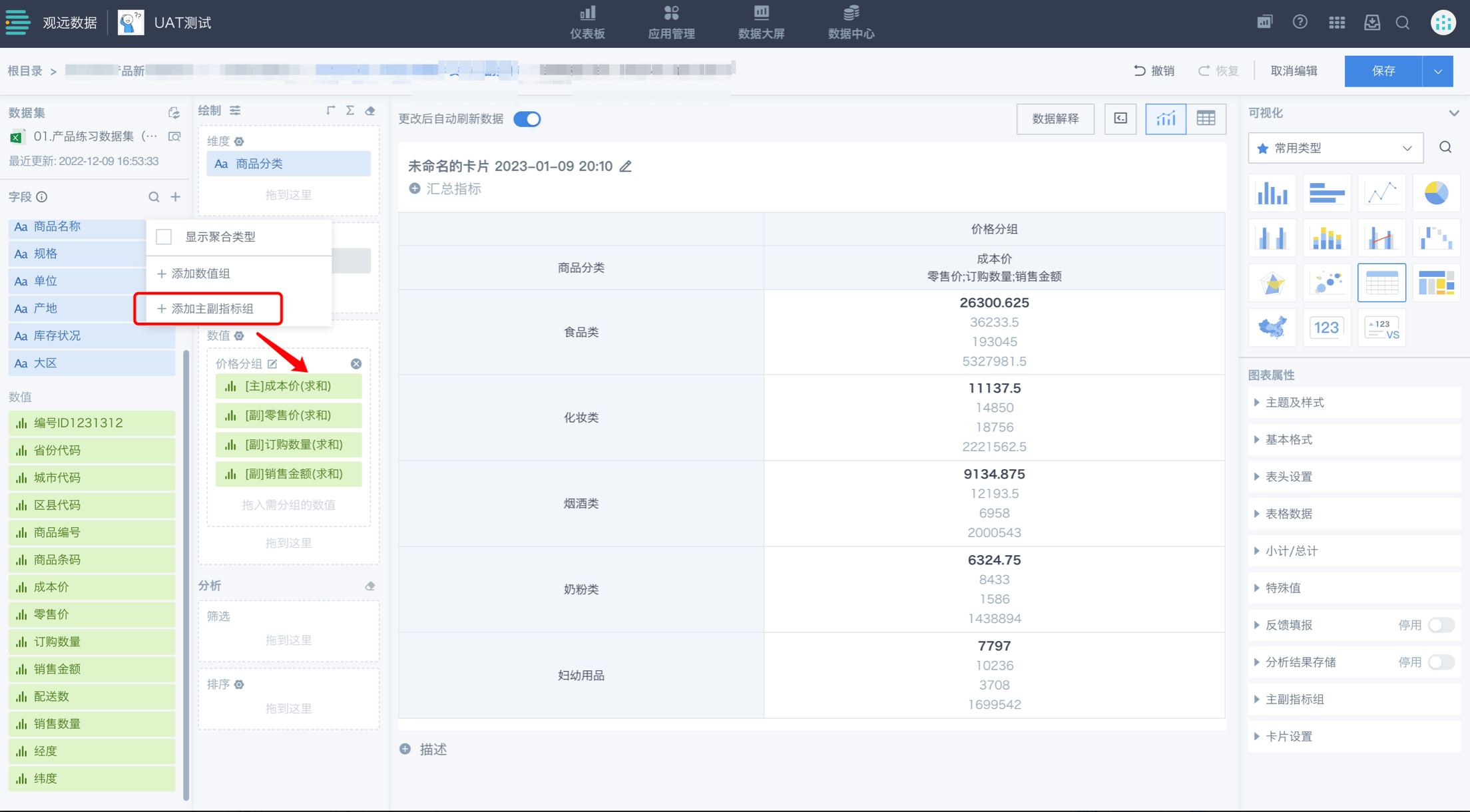The image size is (1470, 812).
Task: Toggle auto refresh data switch off
Action: pyautogui.click(x=527, y=119)
